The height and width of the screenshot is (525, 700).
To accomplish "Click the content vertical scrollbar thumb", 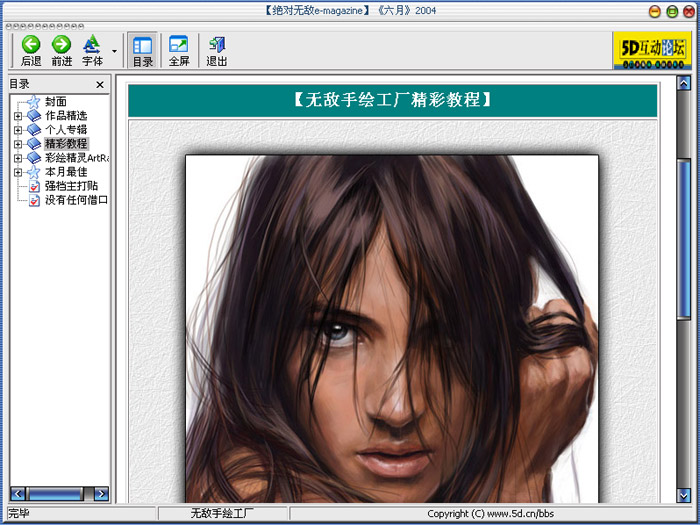I will click(683, 239).
